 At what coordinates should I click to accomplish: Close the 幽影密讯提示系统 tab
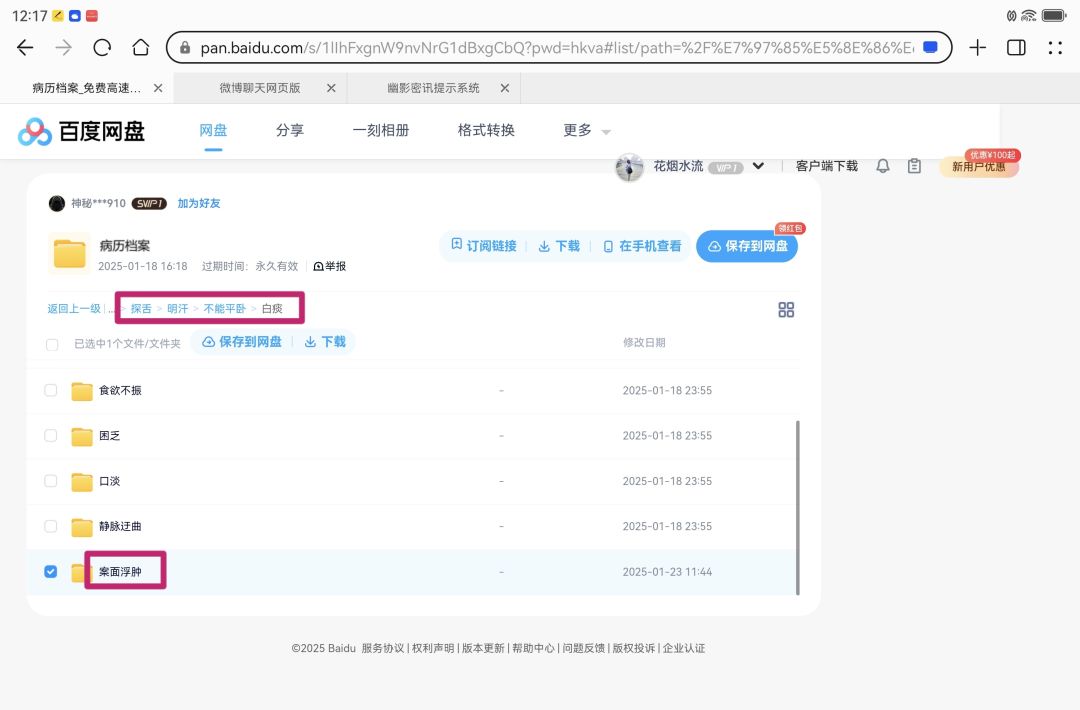(x=505, y=88)
